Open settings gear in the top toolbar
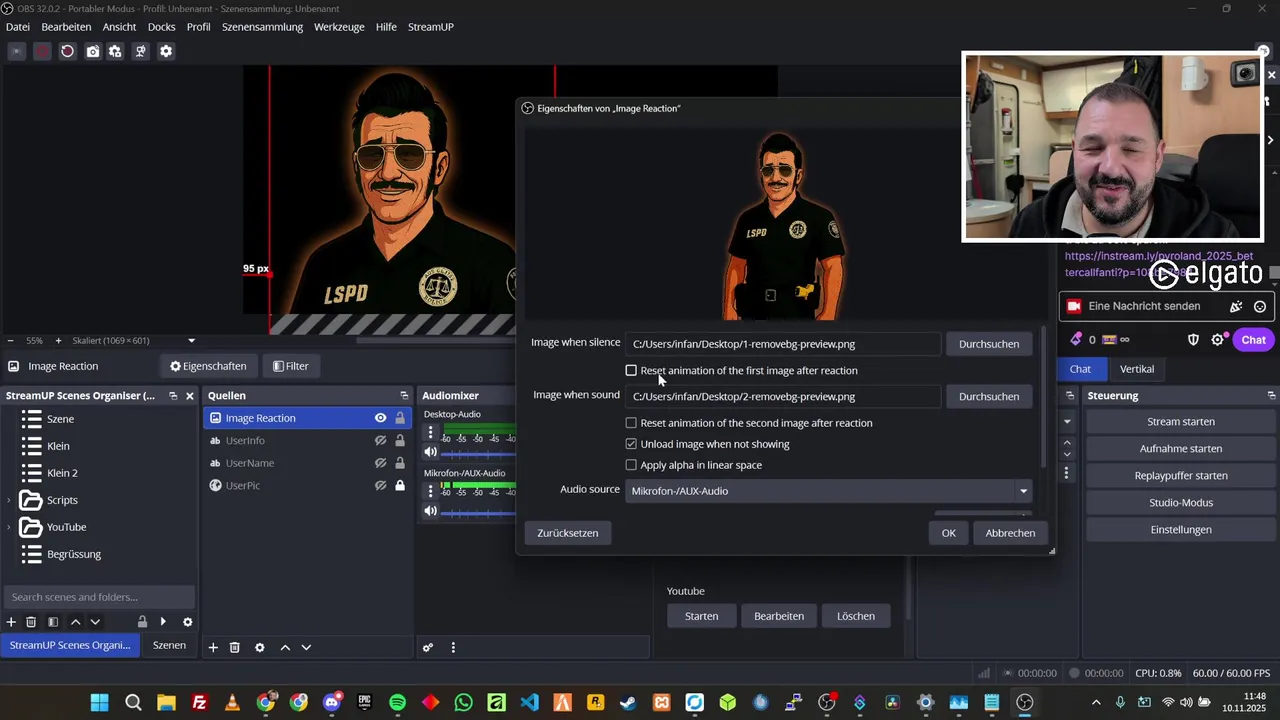This screenshot has width=1280, height=720. pos(166,51)
